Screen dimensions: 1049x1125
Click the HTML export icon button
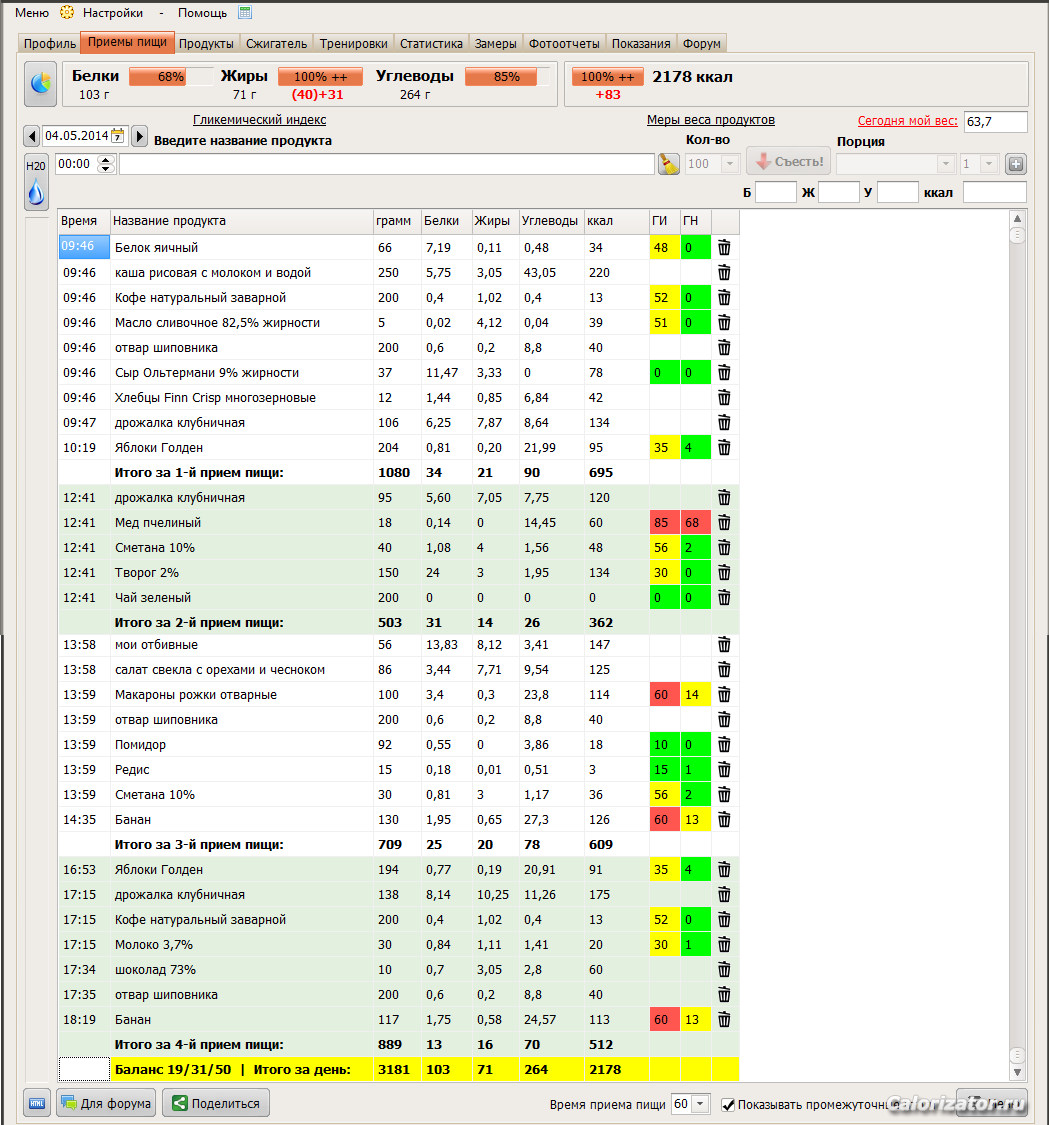[x=37, y=1103]
